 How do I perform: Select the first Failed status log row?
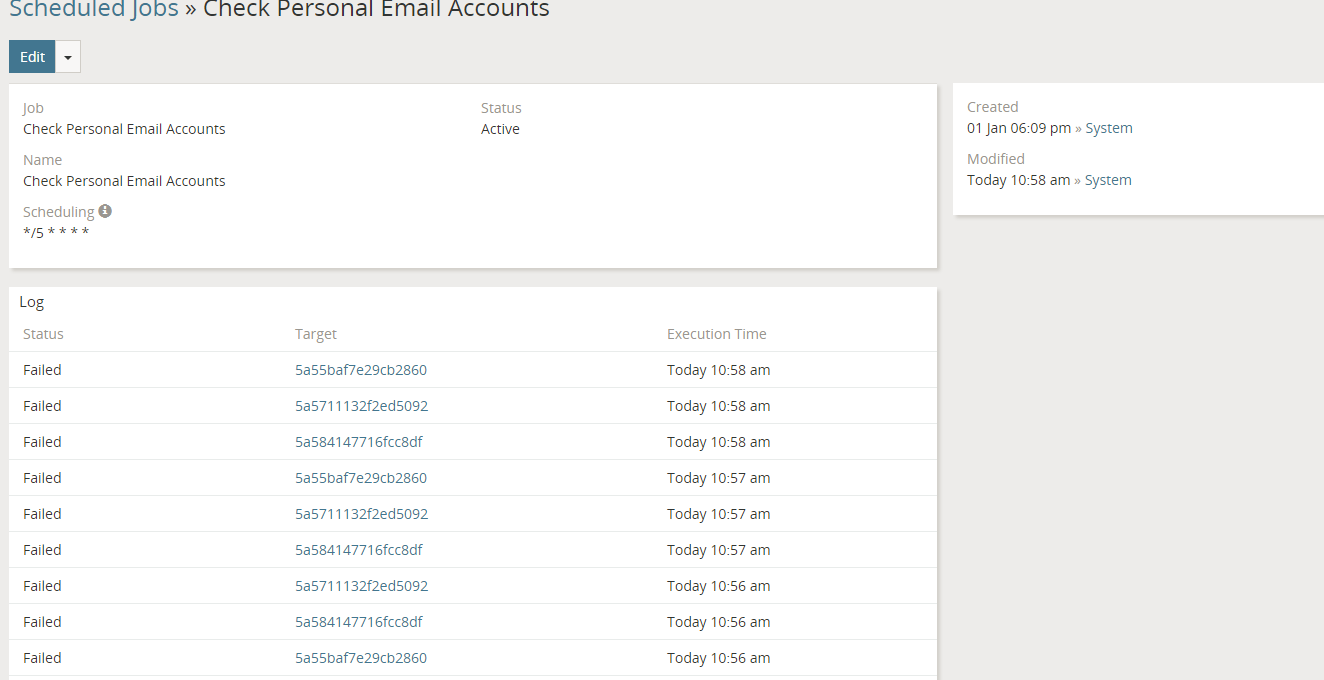click(42, 370)
